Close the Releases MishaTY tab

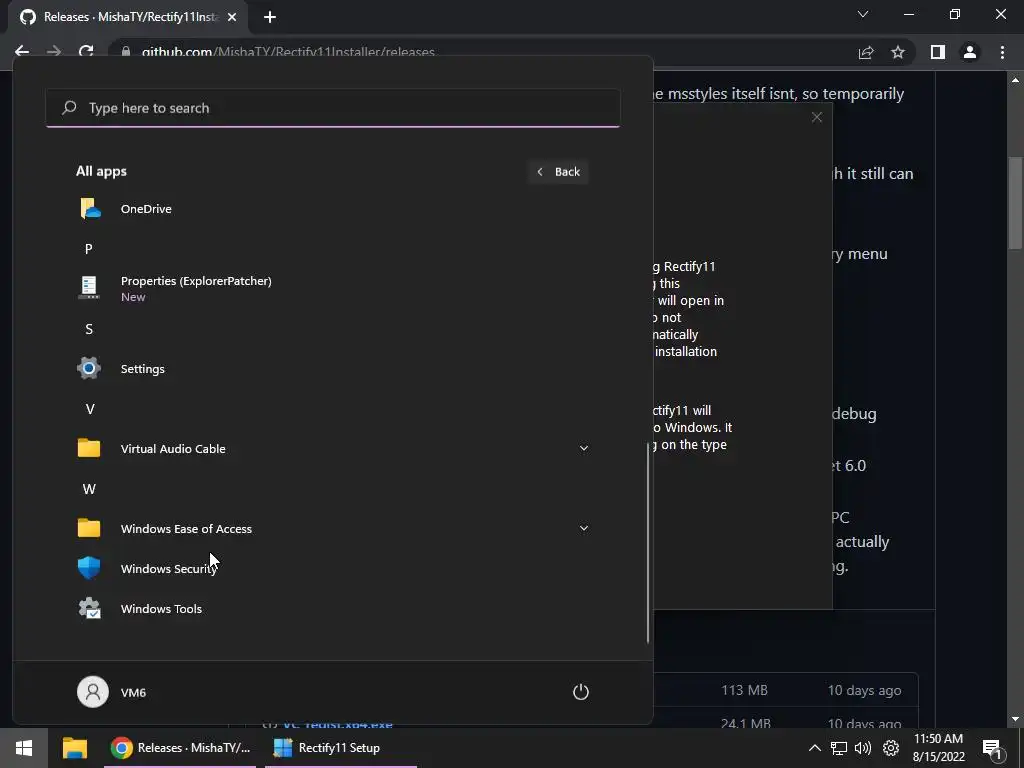pyautogui.click(x=232, y=18)
